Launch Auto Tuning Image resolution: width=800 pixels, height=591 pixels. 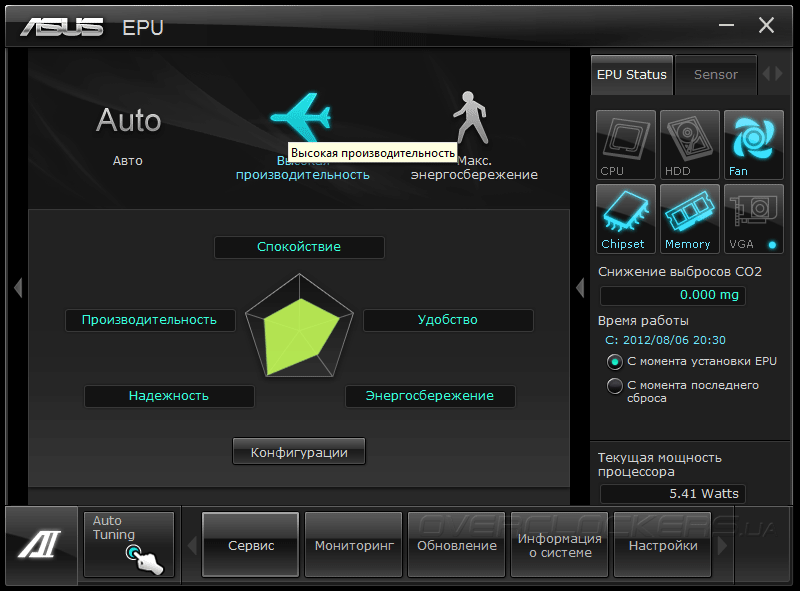pos(129,544)
